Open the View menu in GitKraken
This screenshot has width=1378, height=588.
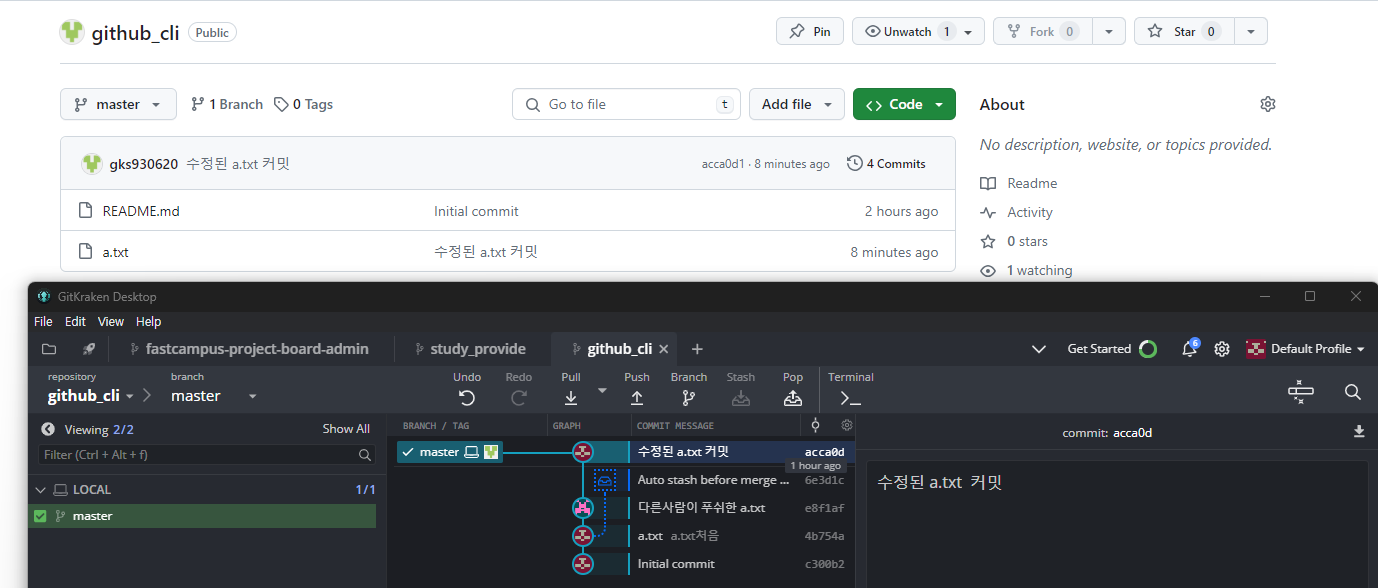coord(111,322)
